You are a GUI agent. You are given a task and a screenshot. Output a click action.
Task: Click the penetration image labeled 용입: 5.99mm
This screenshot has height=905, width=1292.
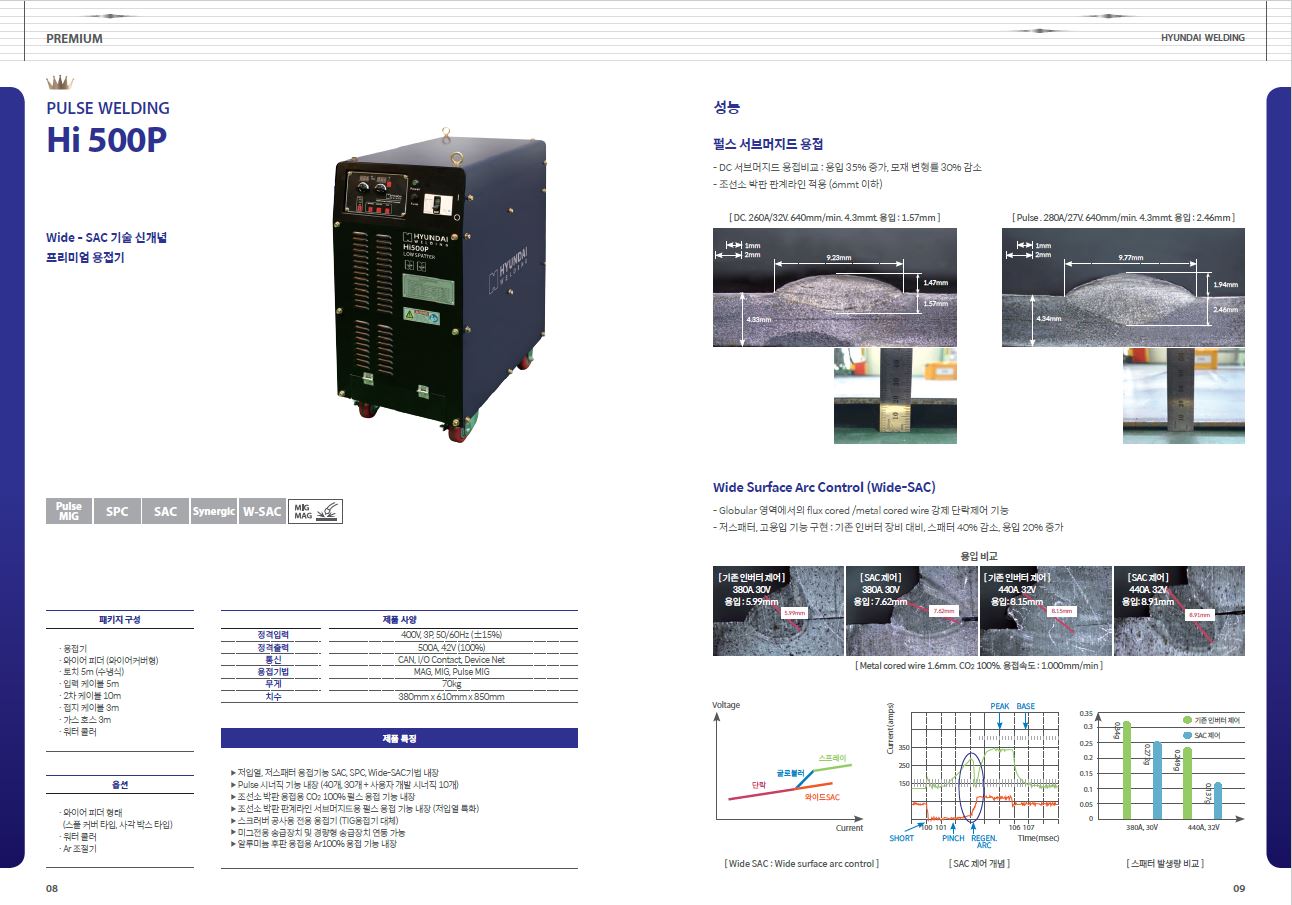click(778, 611)
